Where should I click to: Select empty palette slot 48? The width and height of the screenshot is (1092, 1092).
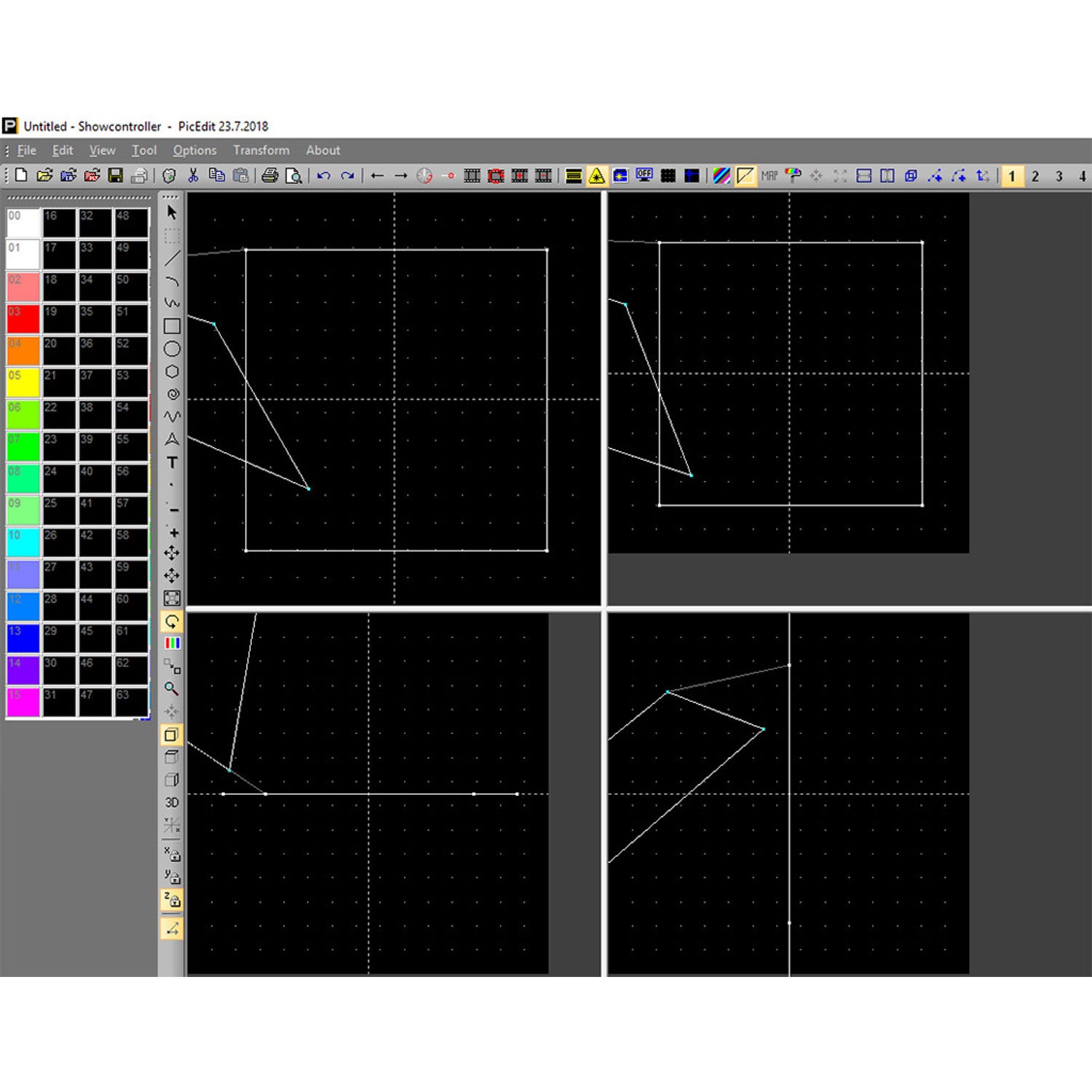131,223
